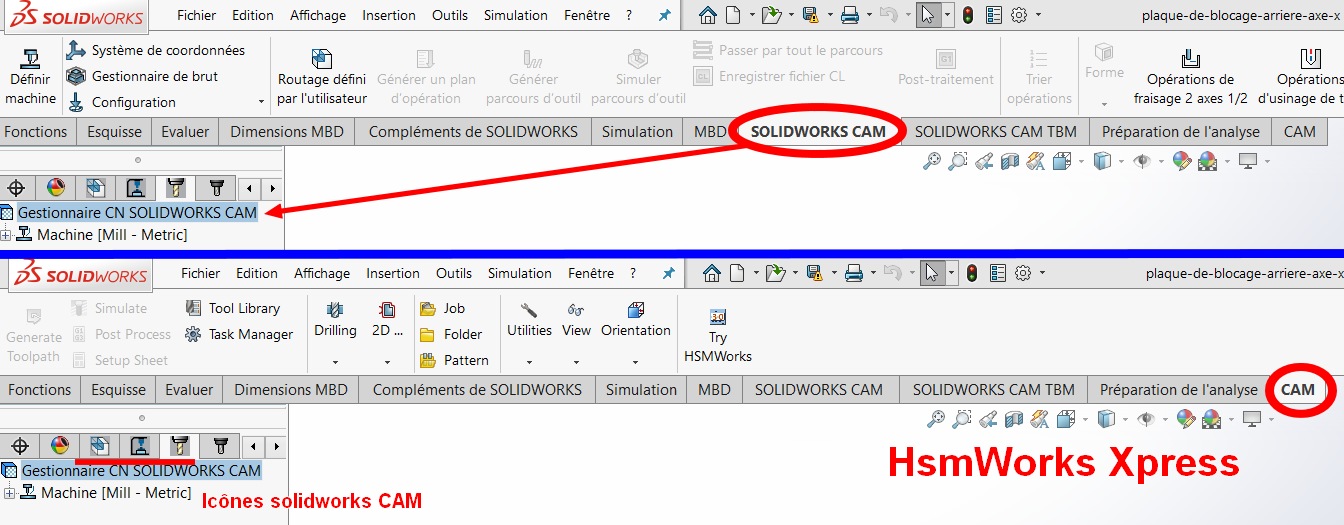Screen dimensions: 1344x525
Task: Open Fichier menu in the upper window
Action: [x=196, y=15]
